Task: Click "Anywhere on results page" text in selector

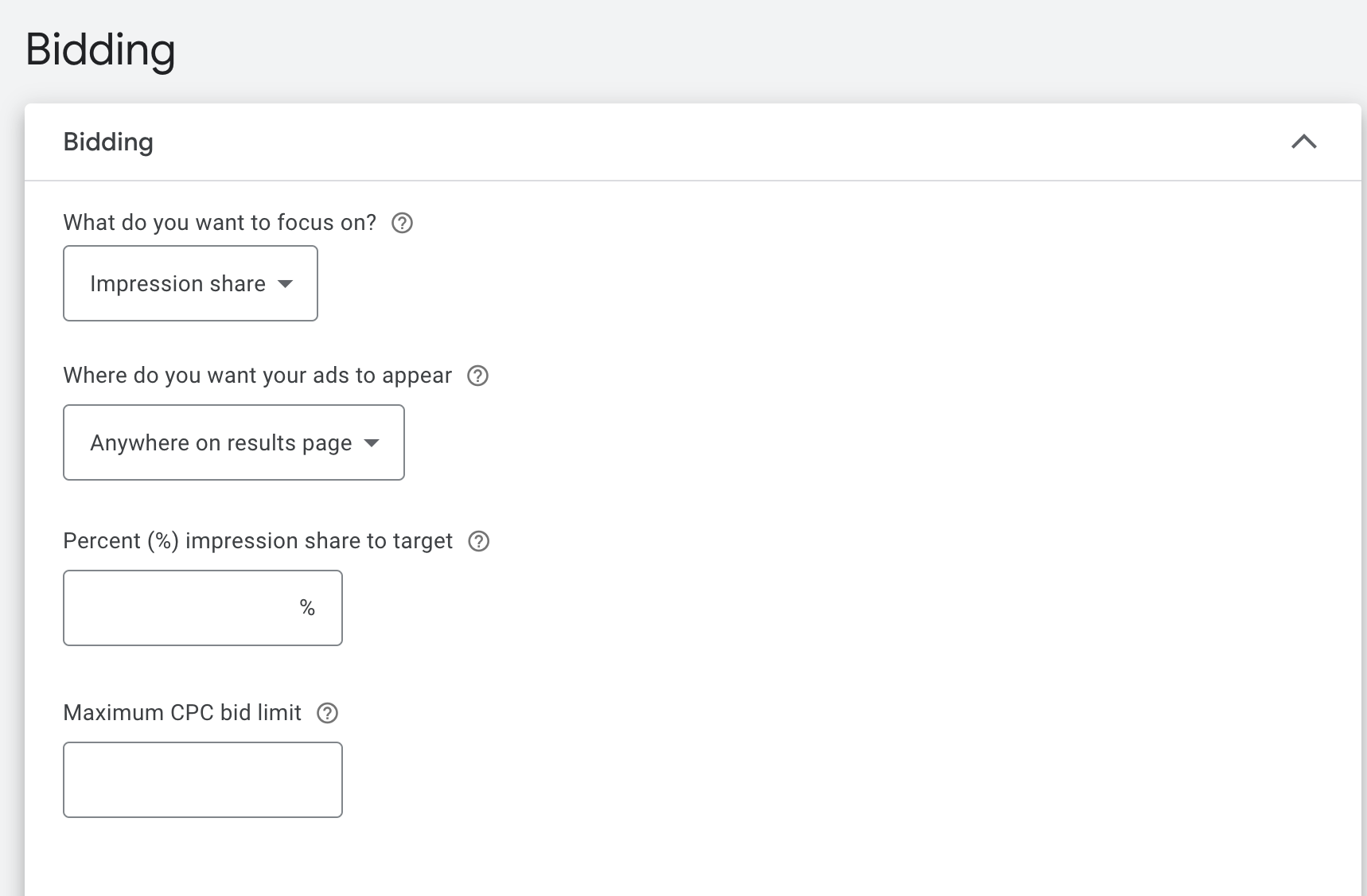Action: [220, 443]
